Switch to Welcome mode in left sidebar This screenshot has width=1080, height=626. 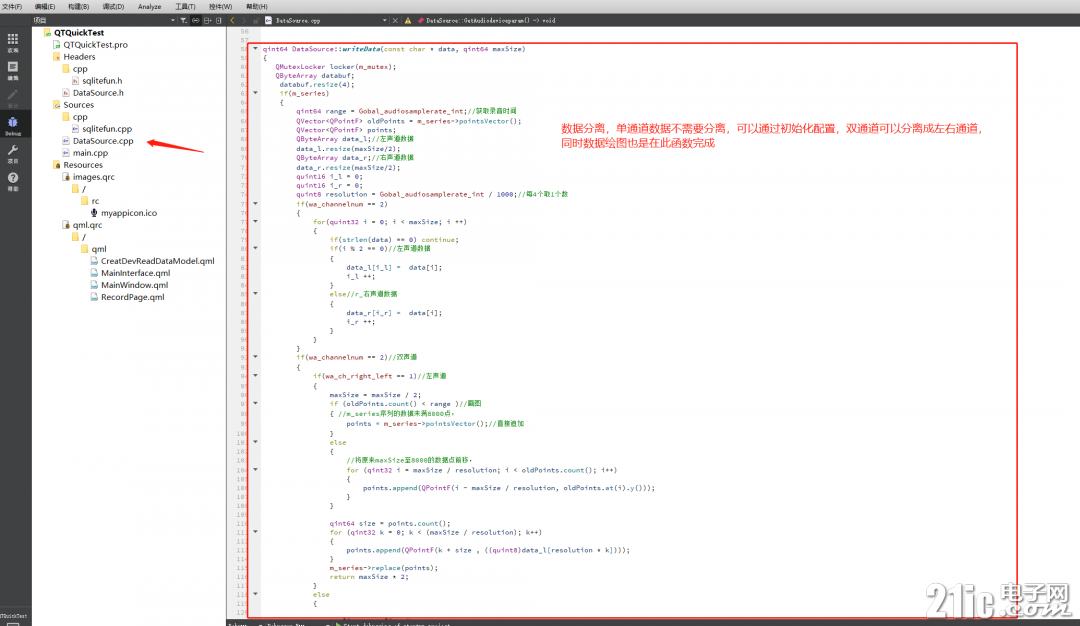tap(12, 42)
